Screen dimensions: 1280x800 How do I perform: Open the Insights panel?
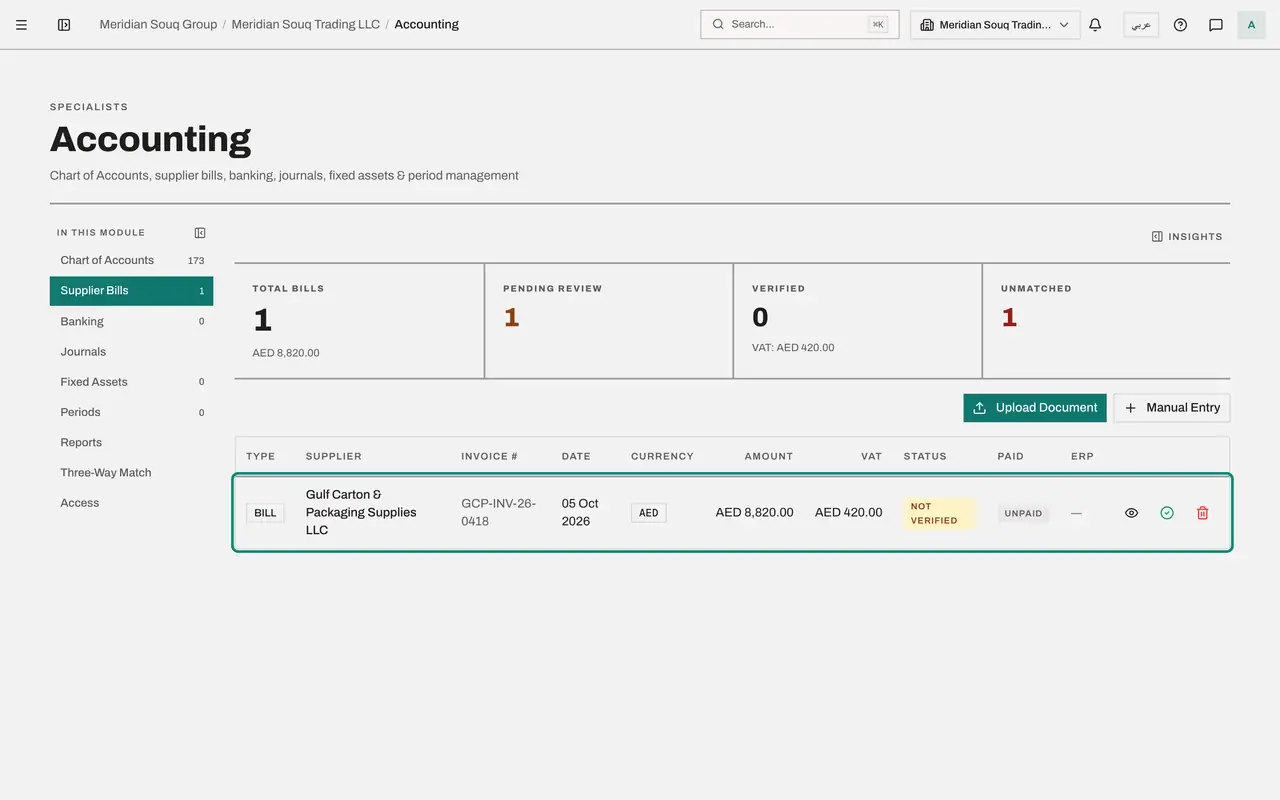pos(1187,237)
